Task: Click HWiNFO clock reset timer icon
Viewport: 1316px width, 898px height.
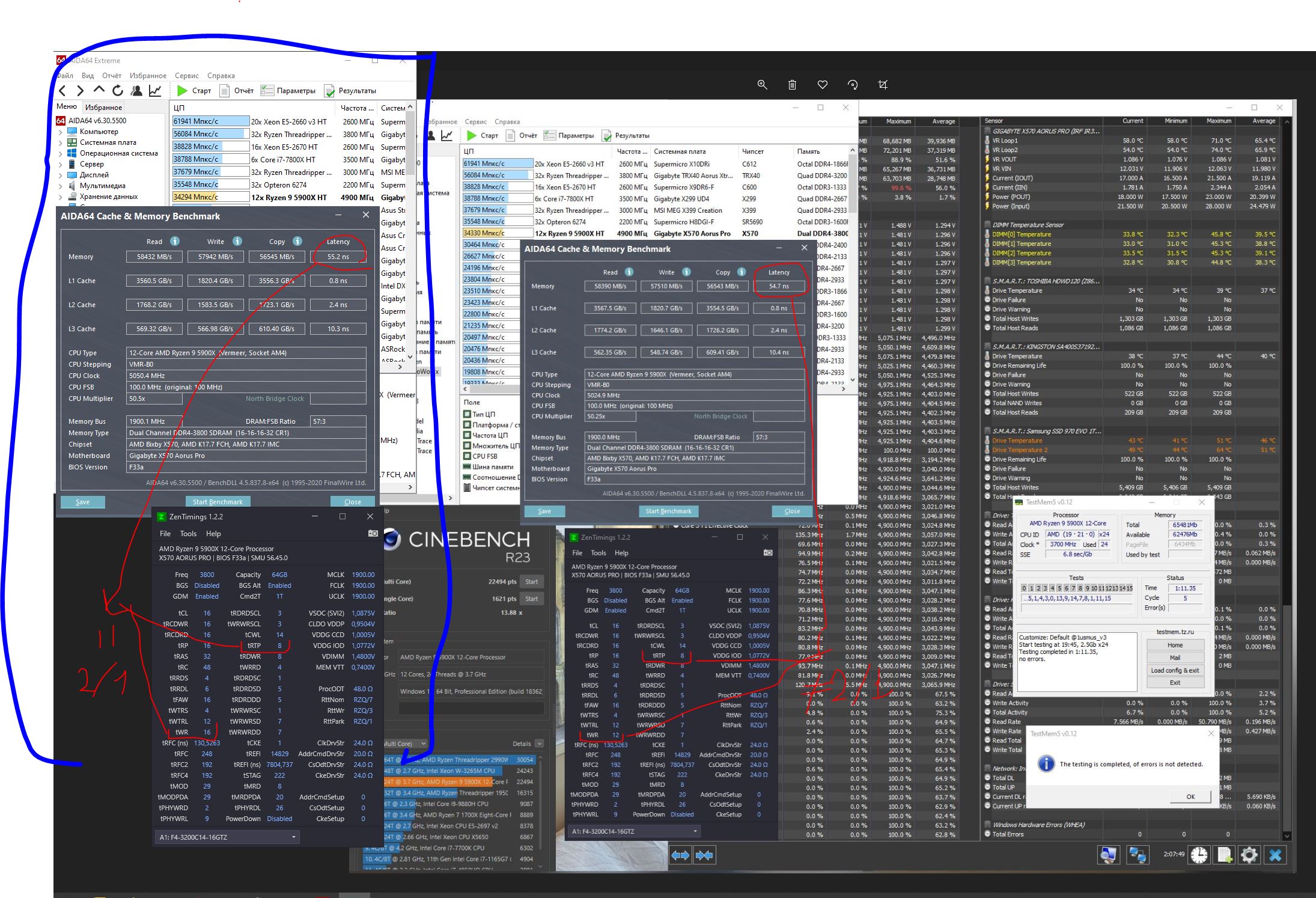Action: [x=1199, y=855]
